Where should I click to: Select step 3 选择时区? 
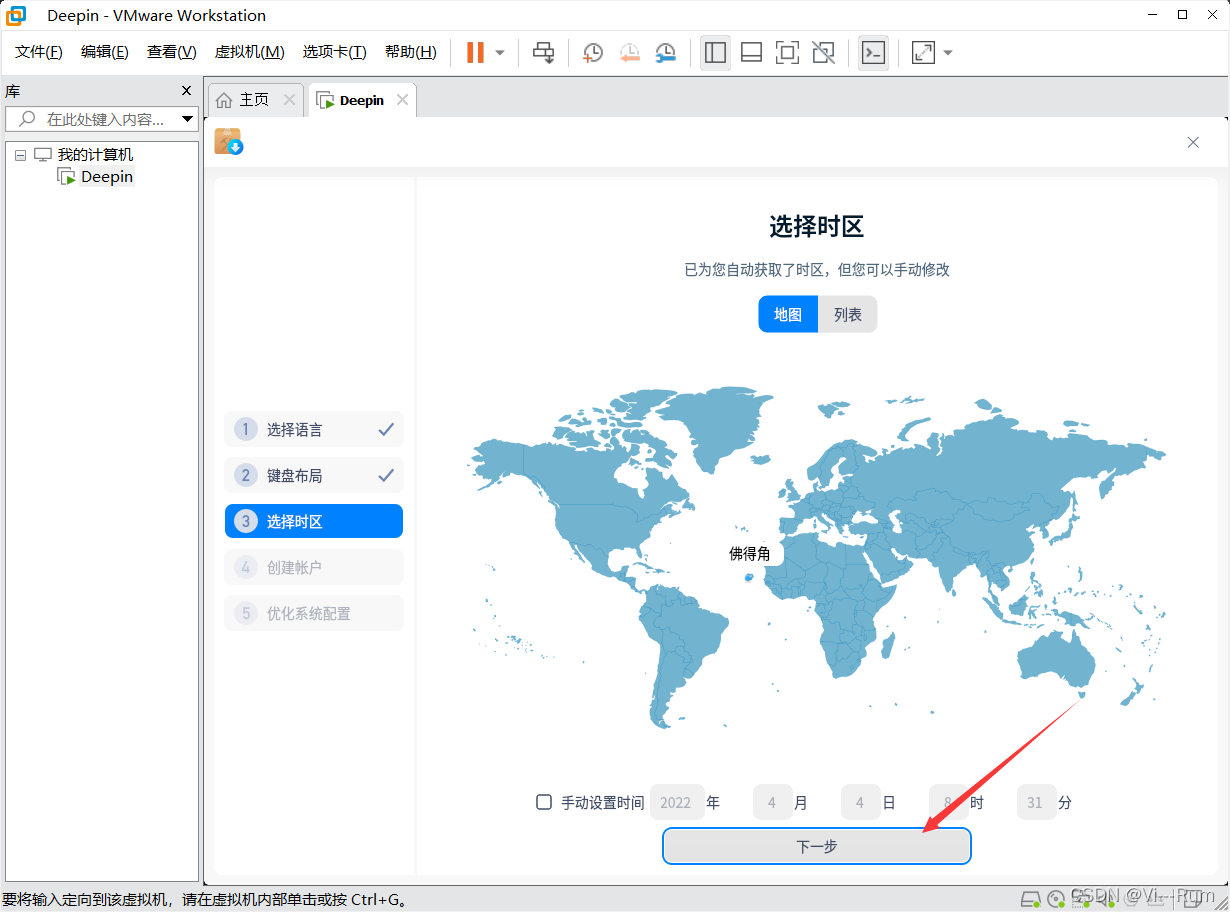(314, 521)
